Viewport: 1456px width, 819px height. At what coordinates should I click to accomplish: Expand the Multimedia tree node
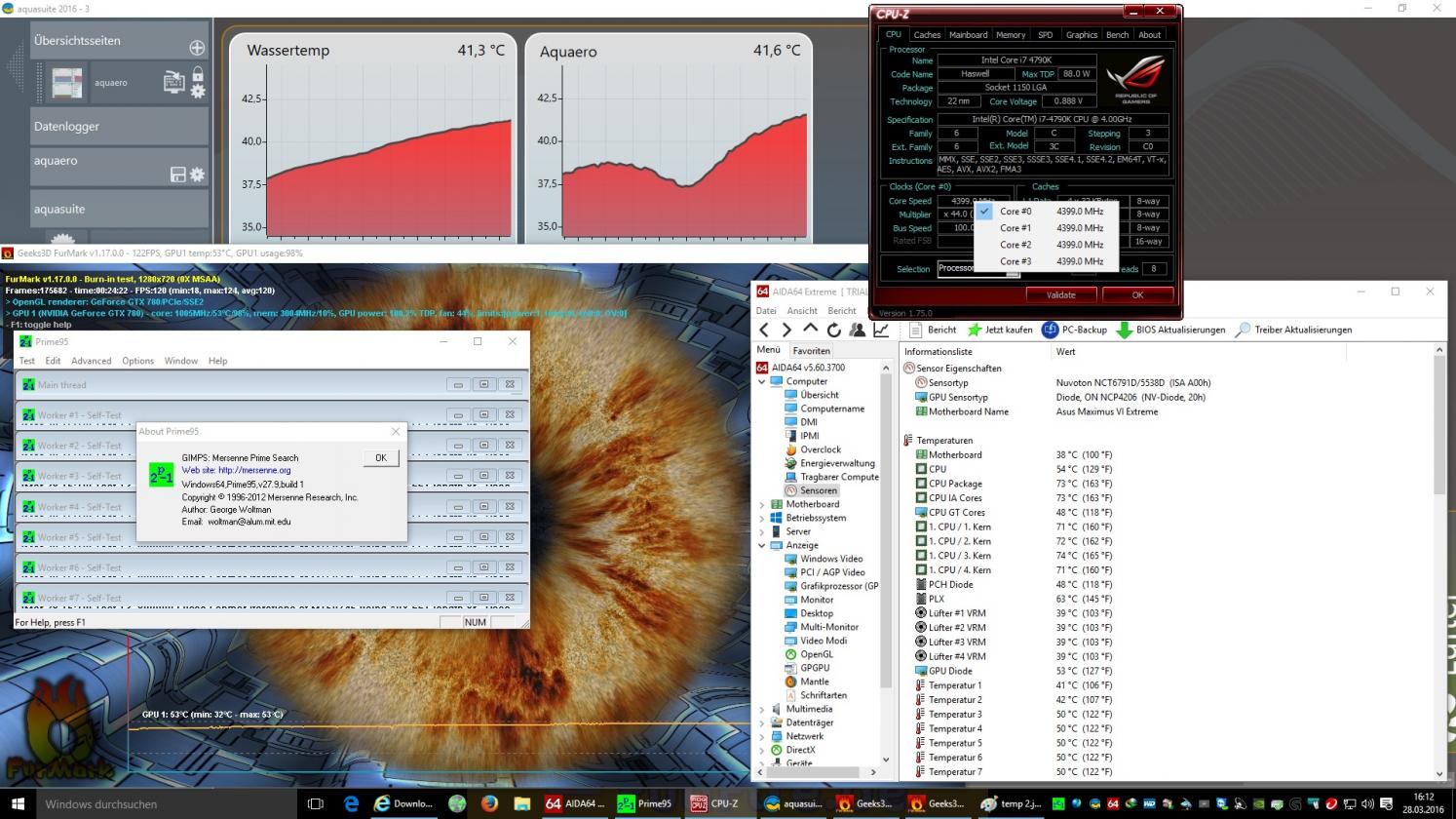(x=762, y=709)
